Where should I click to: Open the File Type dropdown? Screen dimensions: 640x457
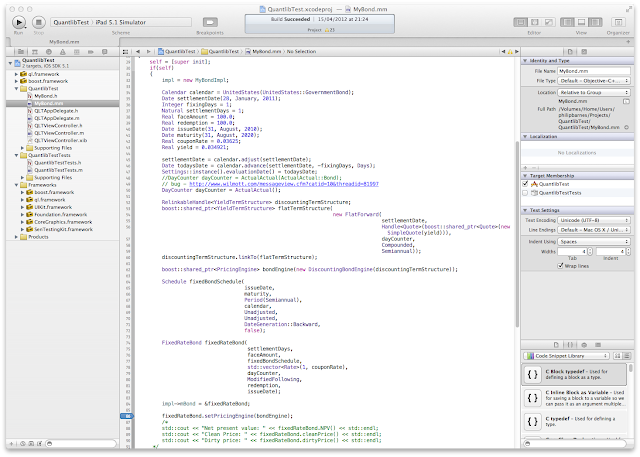click(594, 81)
